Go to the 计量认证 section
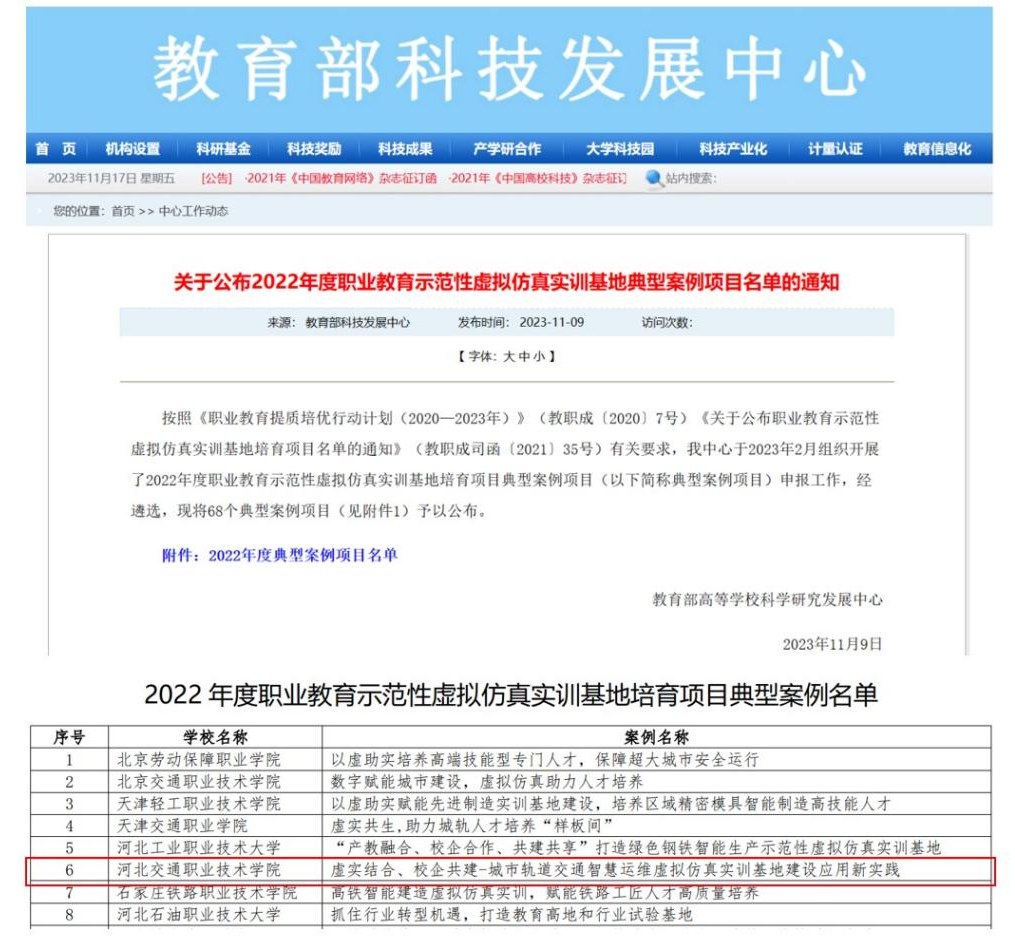The image size is (1015, 944). 835,149
